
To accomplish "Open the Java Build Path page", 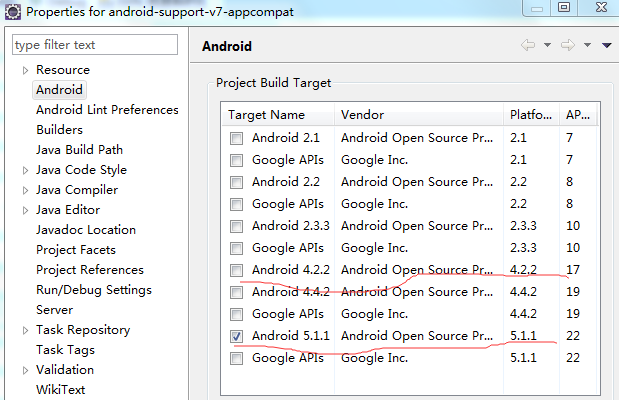I will click(x=79, y=150).
